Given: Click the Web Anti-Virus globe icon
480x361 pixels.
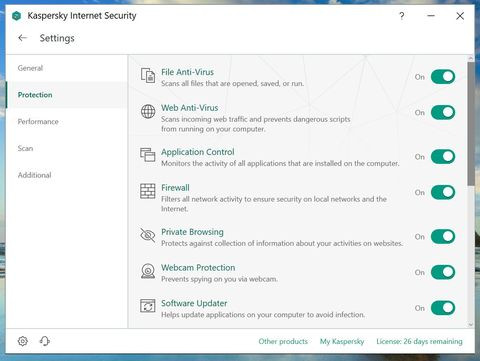Looking at the screenshot, I should pos(148,111).
